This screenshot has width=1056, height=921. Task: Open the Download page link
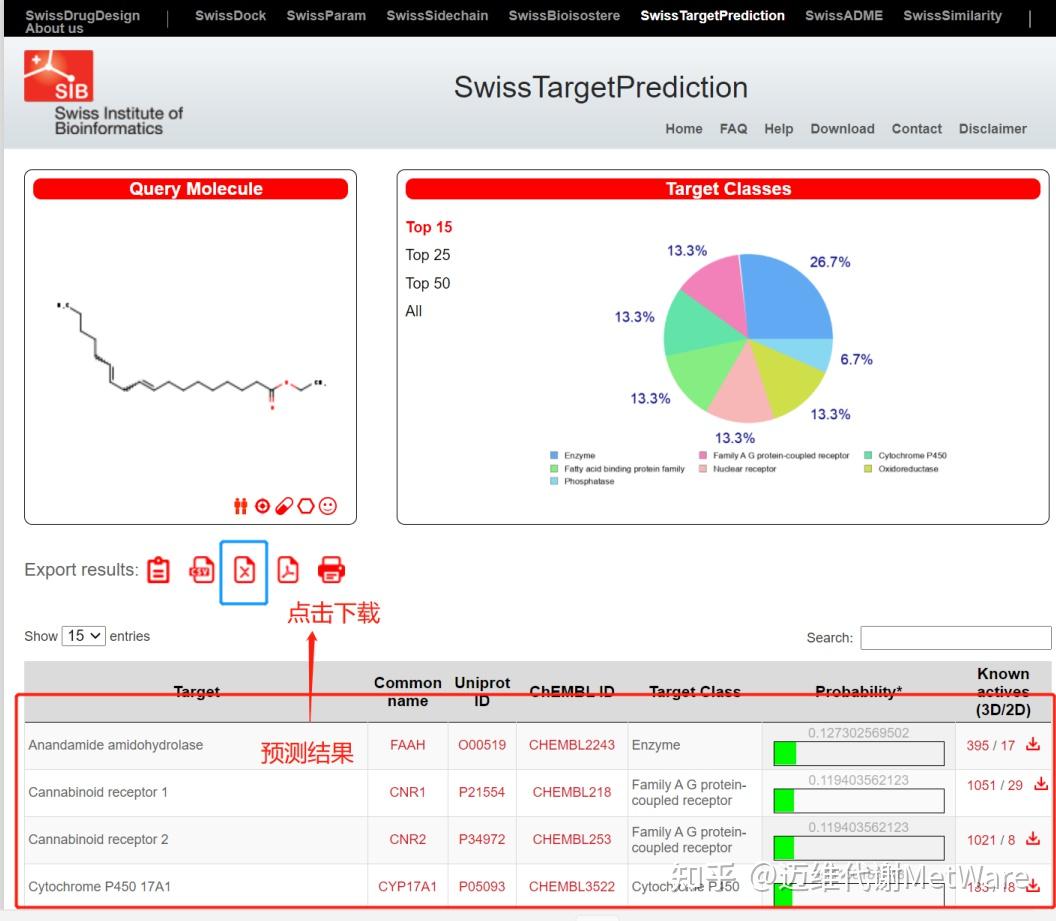(x=843, y=129)
